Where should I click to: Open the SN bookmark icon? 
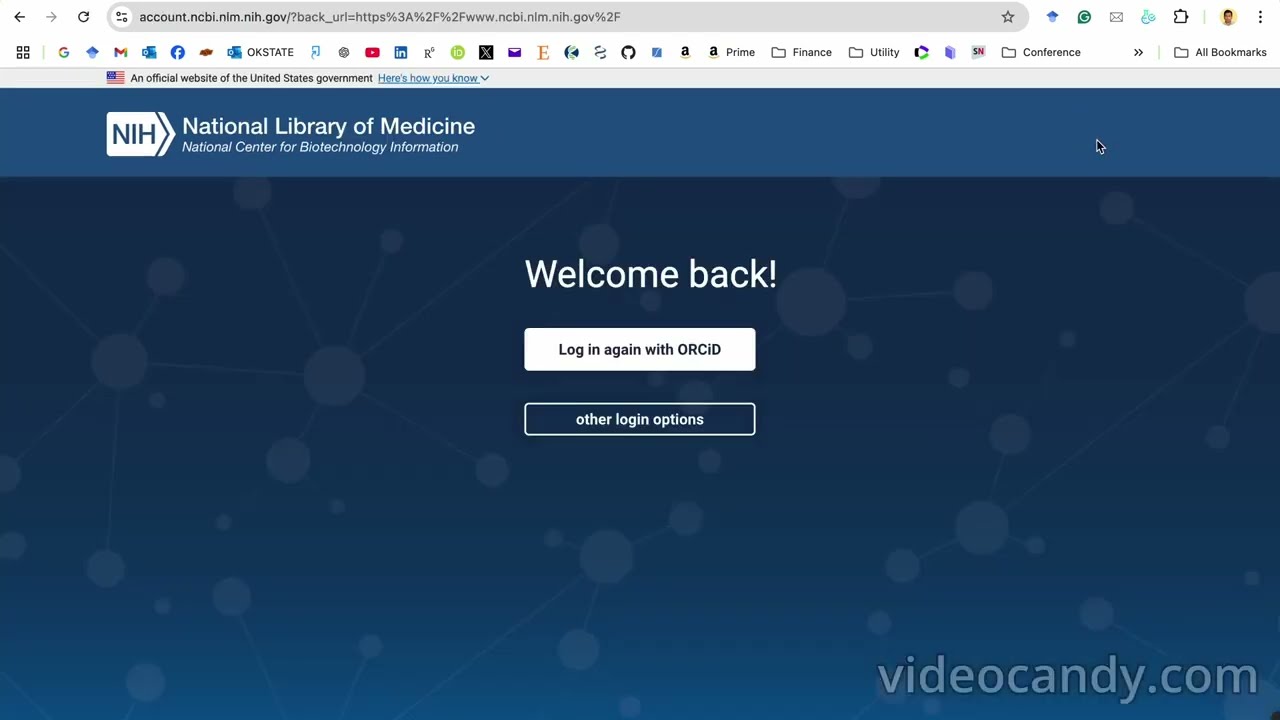978,52
